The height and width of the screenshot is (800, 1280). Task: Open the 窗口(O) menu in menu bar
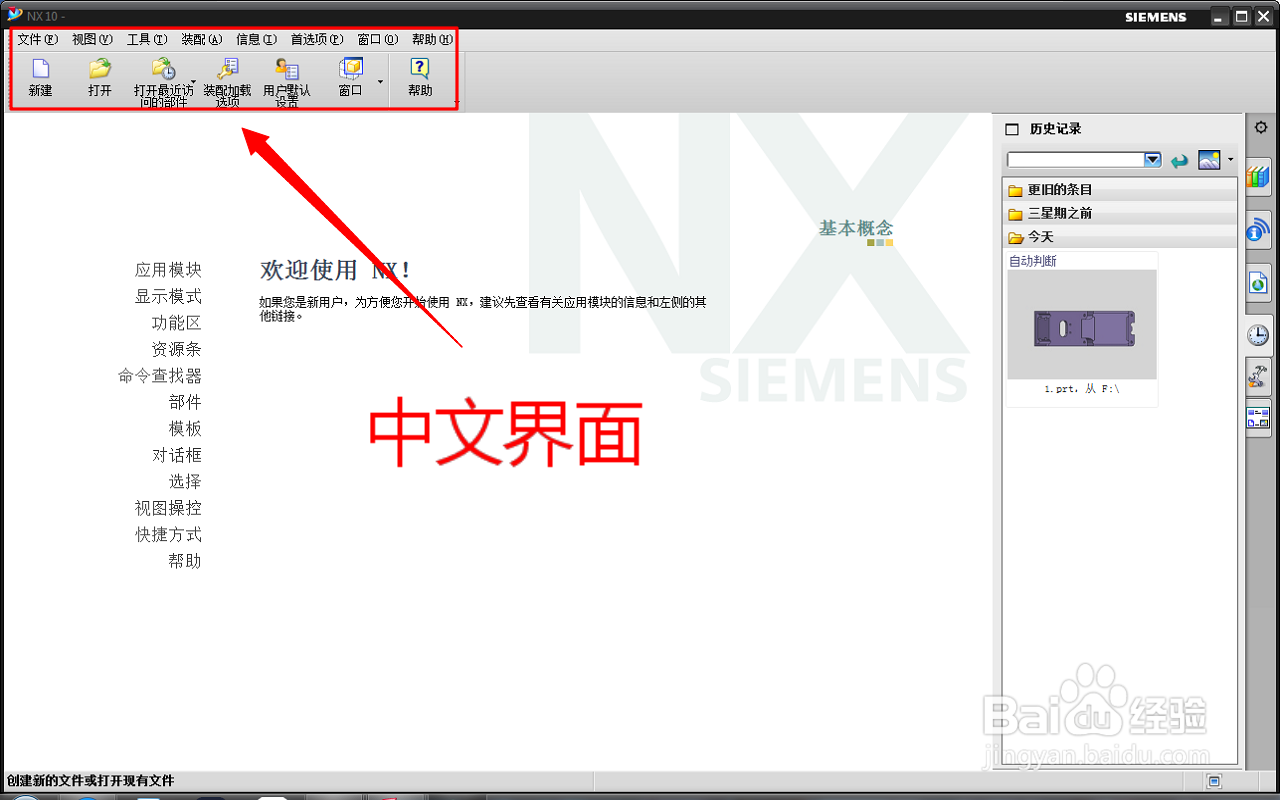click(x=378, y=40)
